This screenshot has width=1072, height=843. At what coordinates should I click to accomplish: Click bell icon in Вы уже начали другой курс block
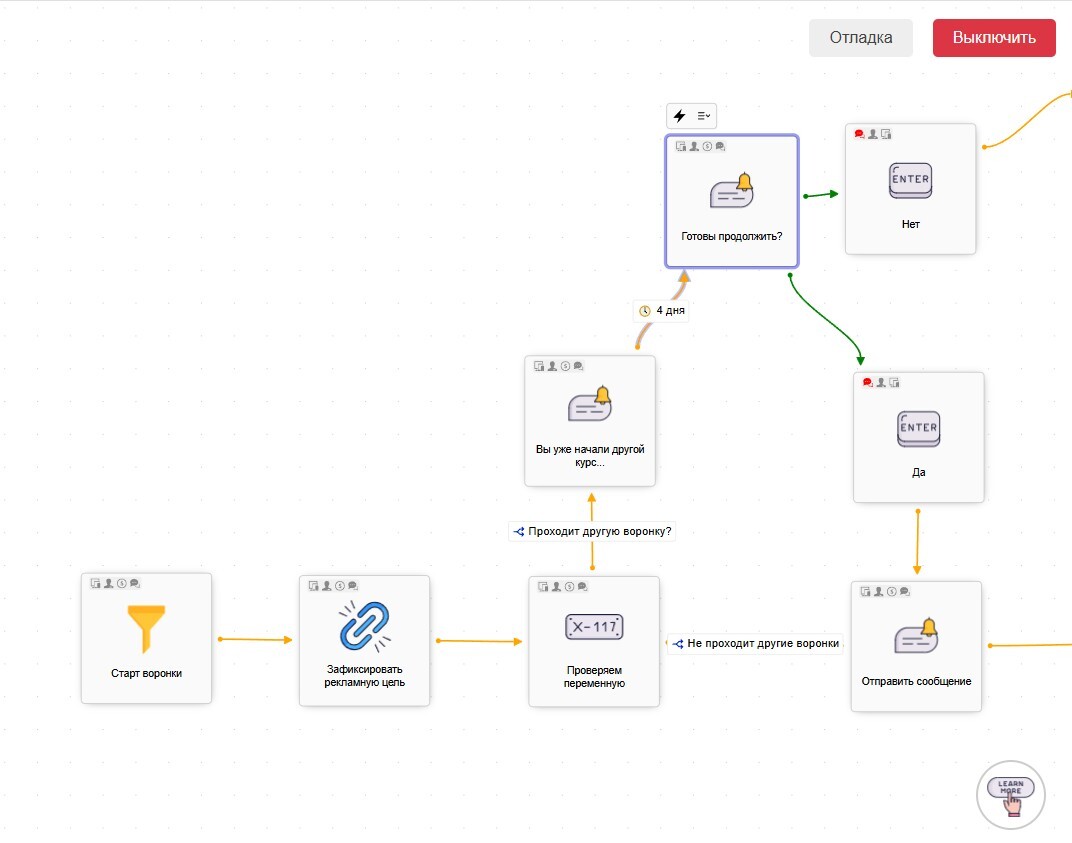589,404
